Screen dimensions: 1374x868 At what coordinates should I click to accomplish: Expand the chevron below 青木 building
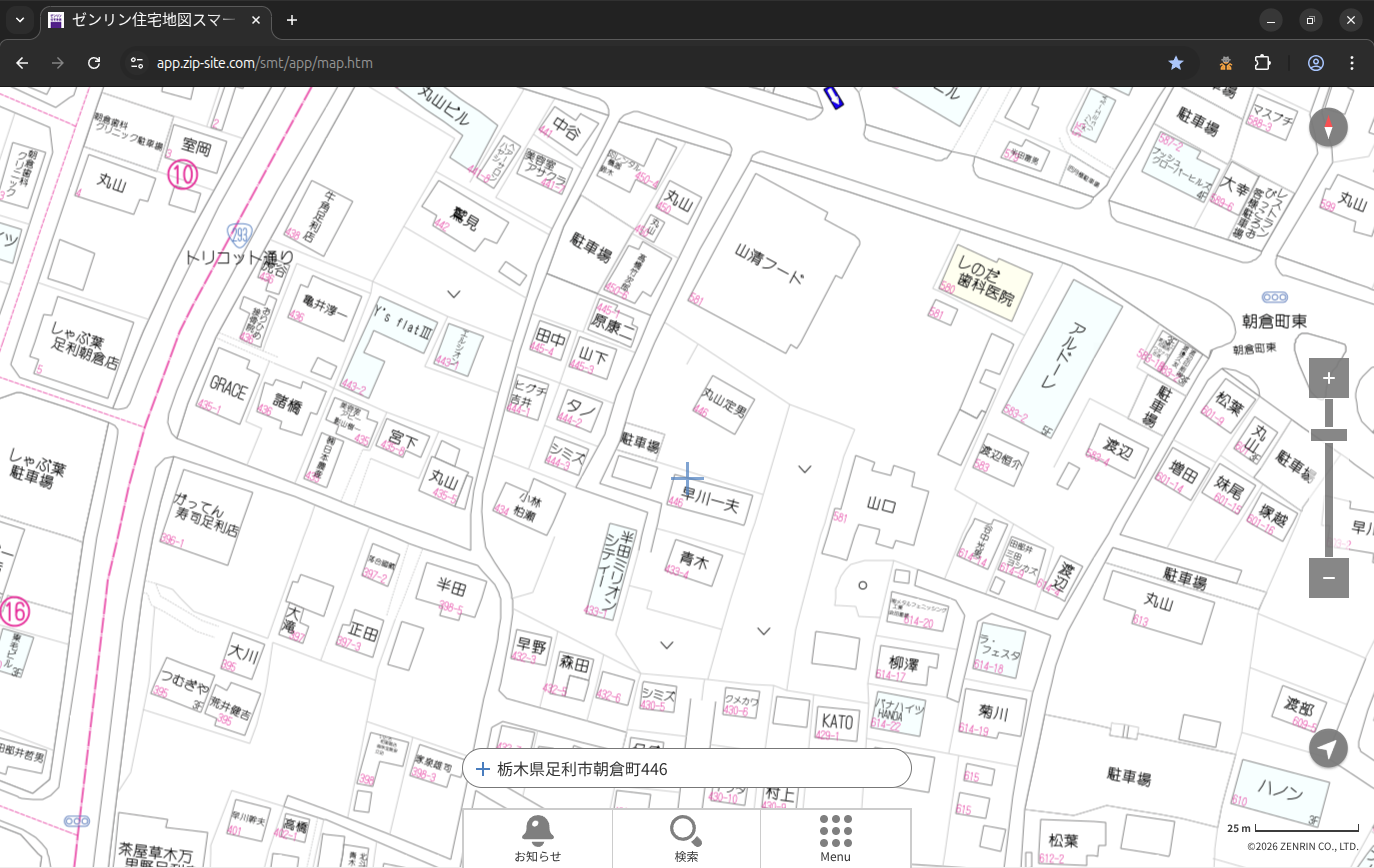click(x=667, y=645)
